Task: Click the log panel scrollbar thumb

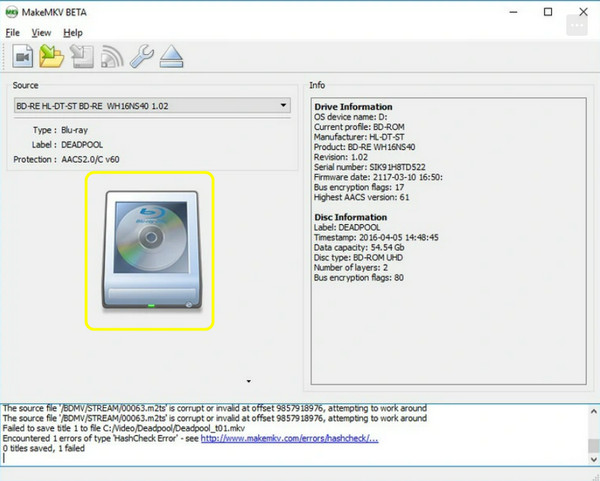Action: [593, 445]
